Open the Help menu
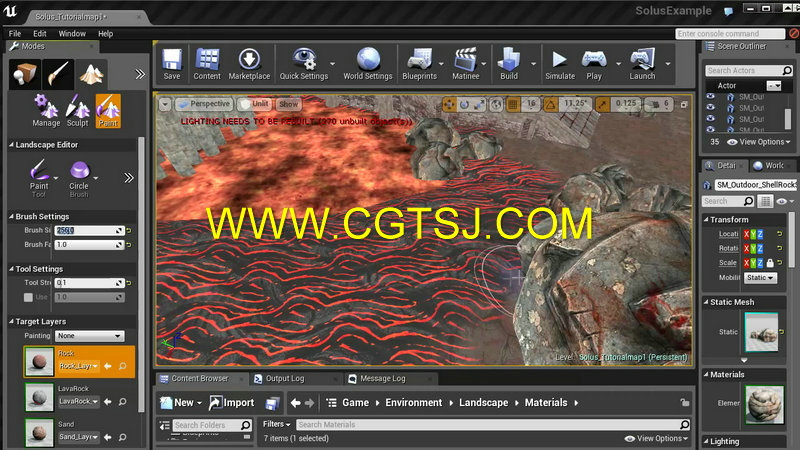This screenshot has width=800, height=450. coord(106,34)
